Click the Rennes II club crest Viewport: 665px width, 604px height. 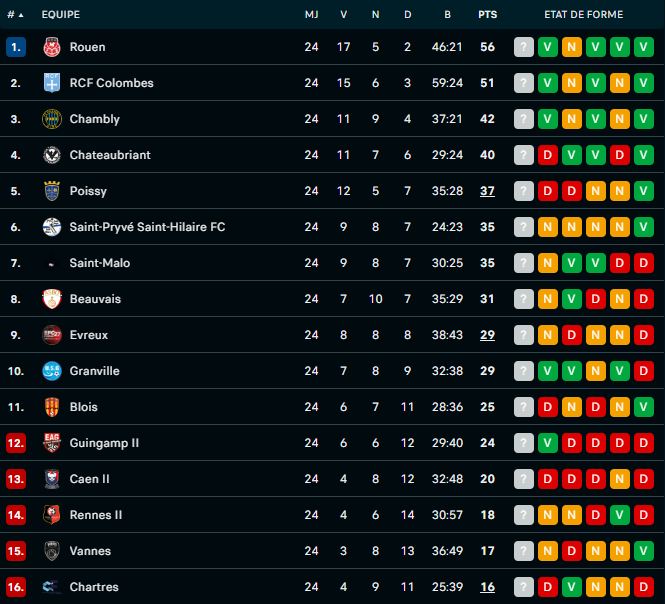click(52, 515)
